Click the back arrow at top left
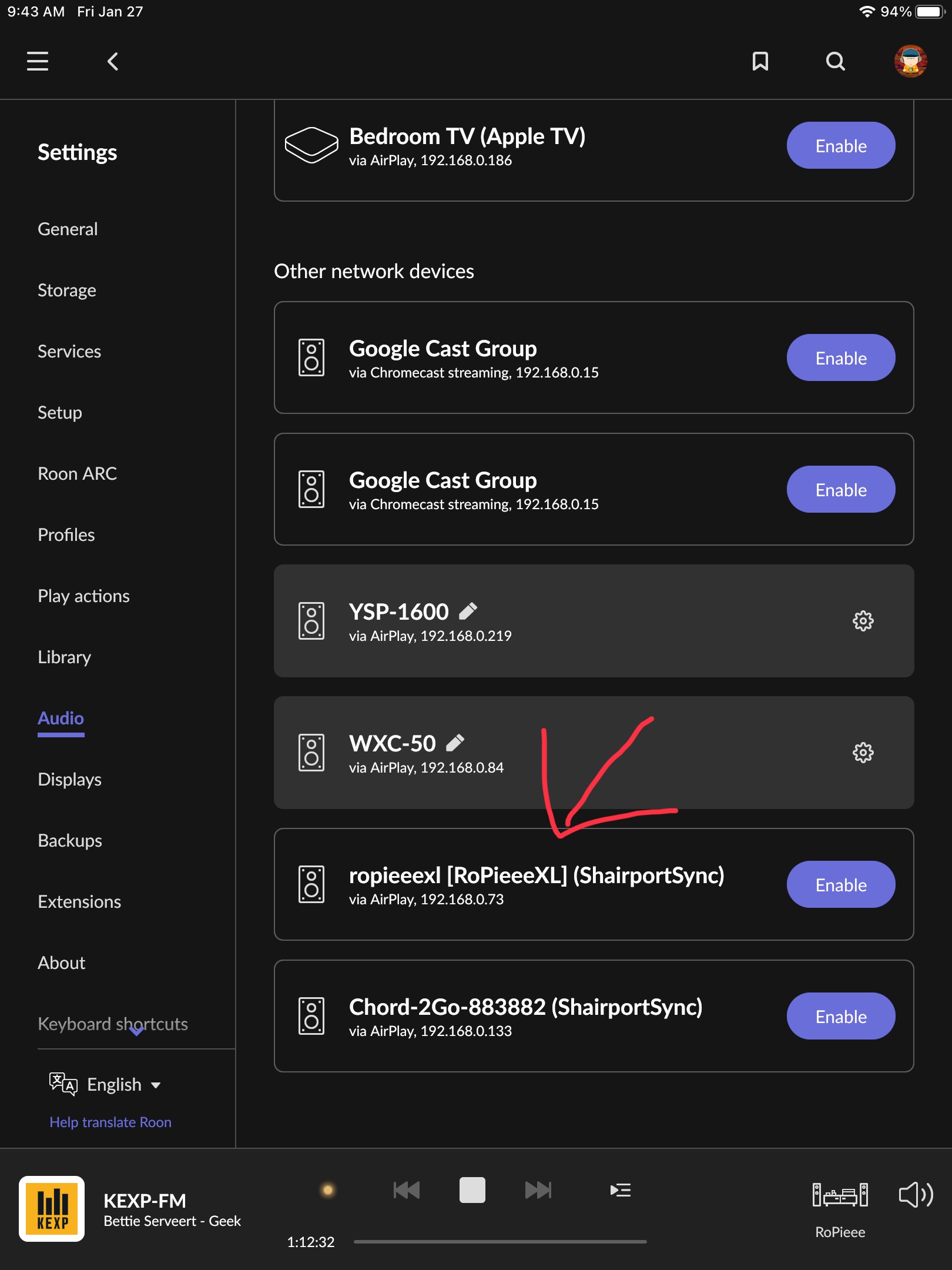 (112, 61)
